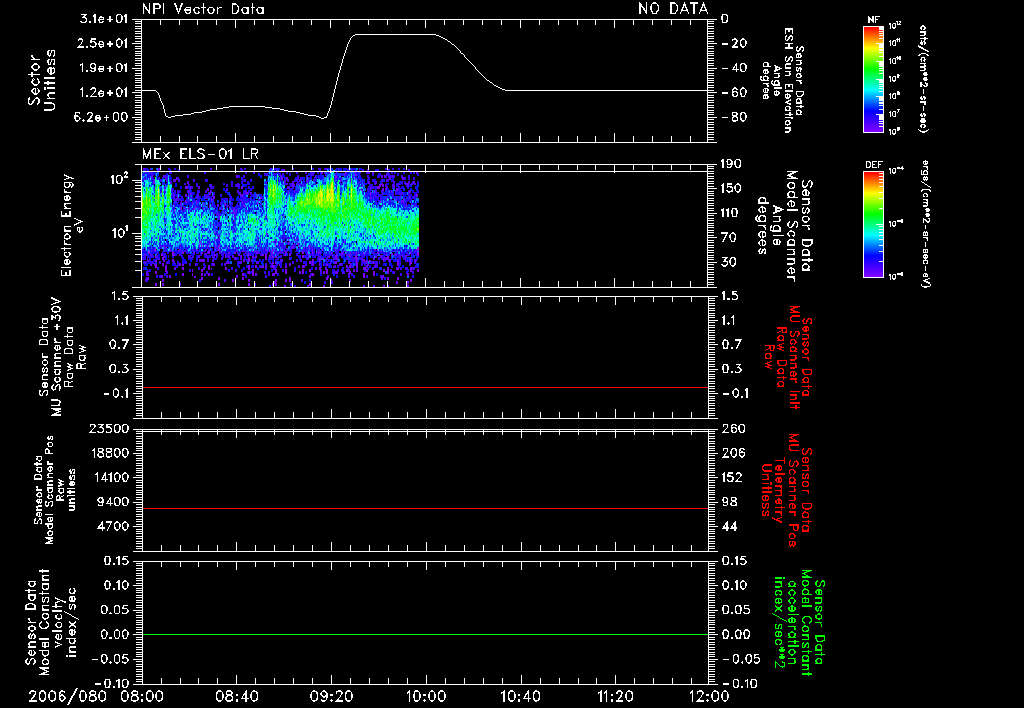This screenshot has width=1024, height=708.
Task: Click the green Model Constant velocity line
Action: pyautogui.click(x=424, y=634)
